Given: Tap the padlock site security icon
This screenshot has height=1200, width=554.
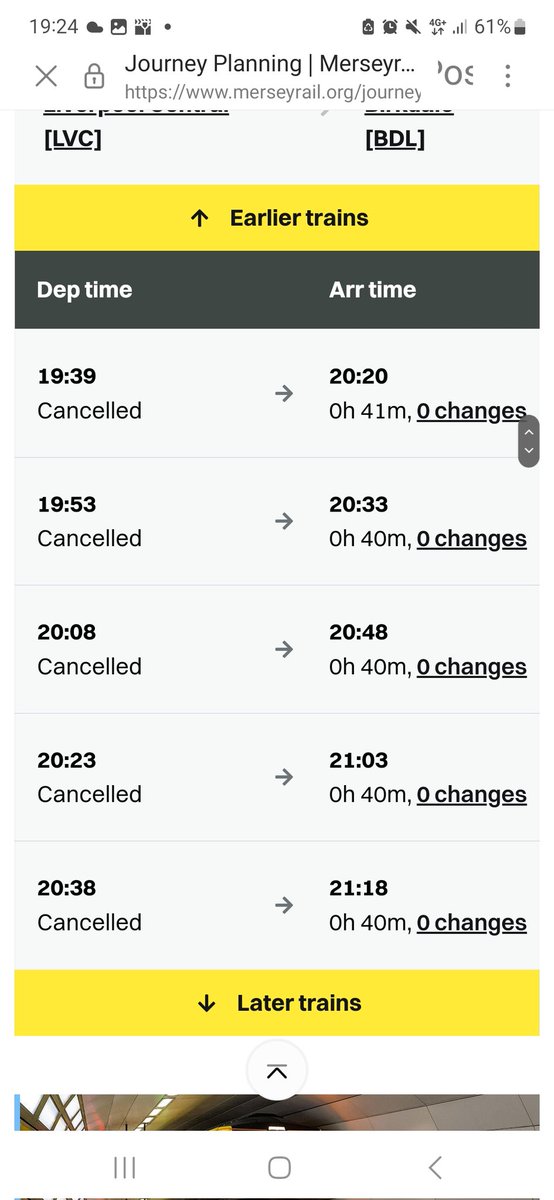Looking at the screenshot, I should [x=94, y=76].
